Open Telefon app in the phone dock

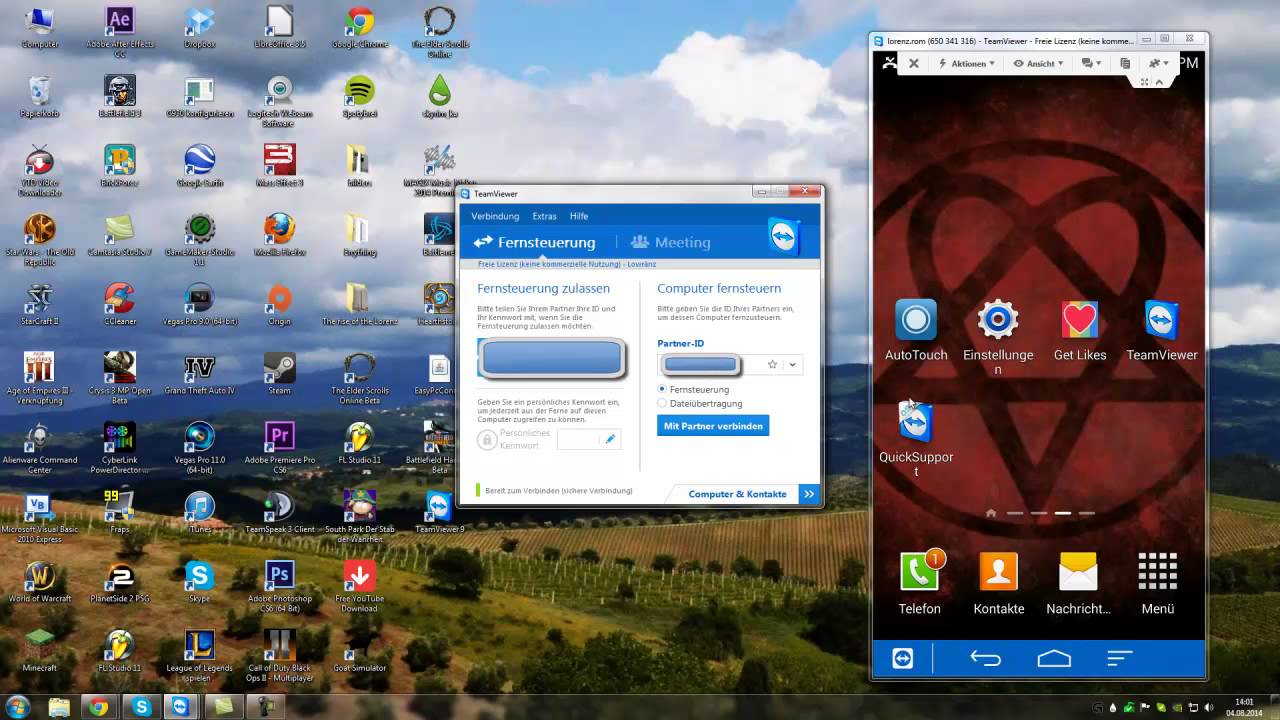(919, 582)
